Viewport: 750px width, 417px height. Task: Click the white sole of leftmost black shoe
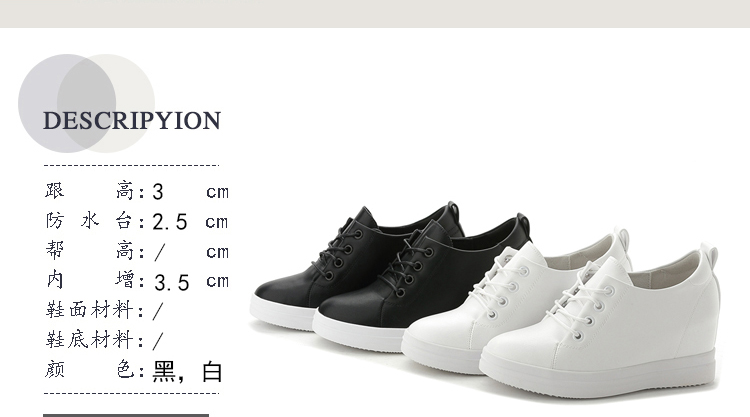(x=281, y=312)
